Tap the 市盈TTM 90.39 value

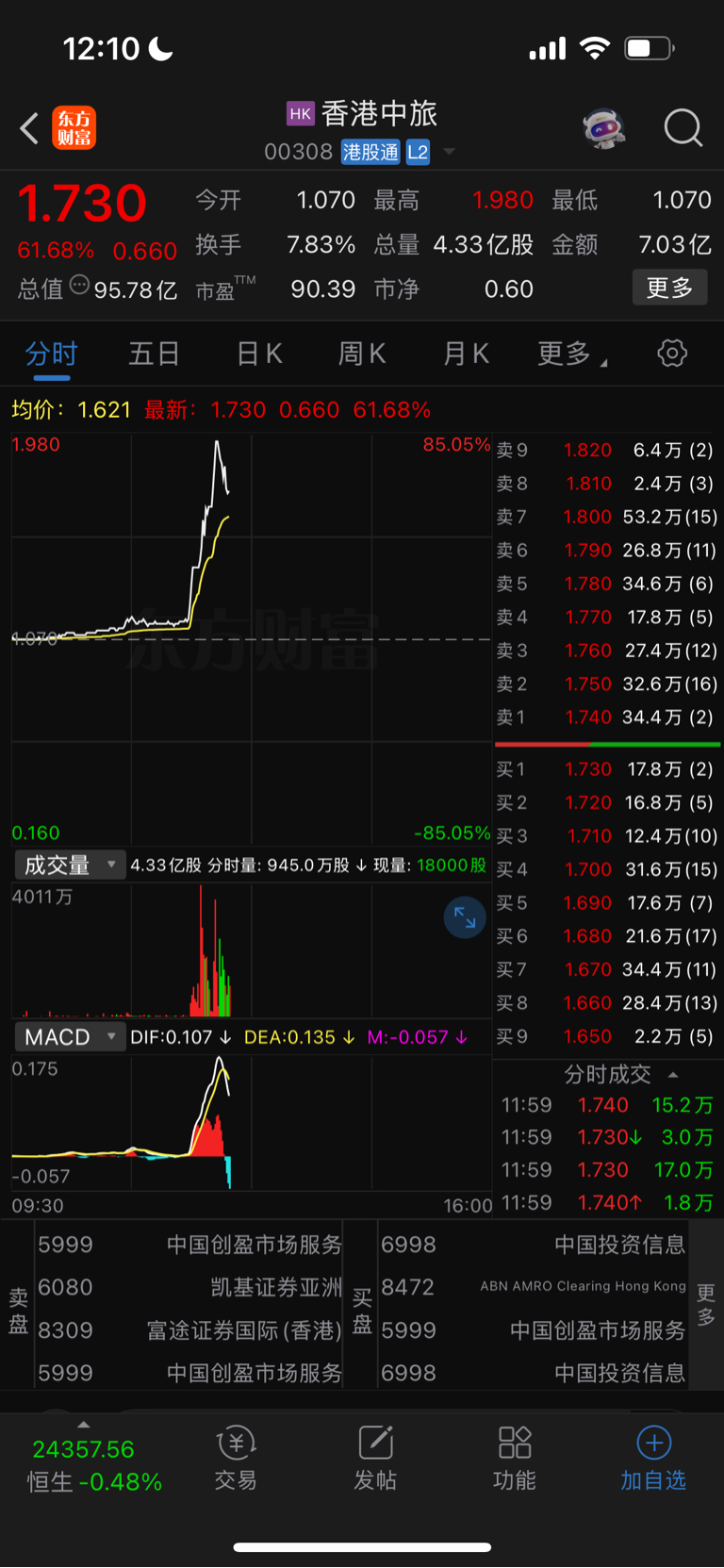322,289
